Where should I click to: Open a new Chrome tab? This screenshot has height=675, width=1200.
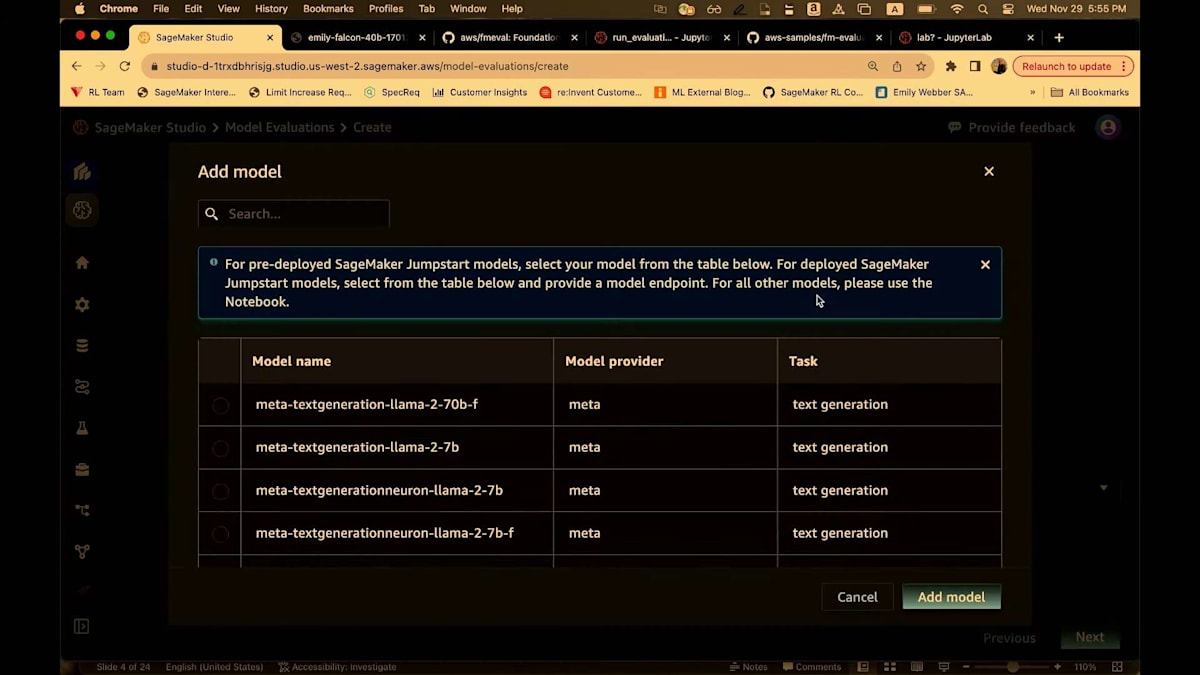(1059, 37)
